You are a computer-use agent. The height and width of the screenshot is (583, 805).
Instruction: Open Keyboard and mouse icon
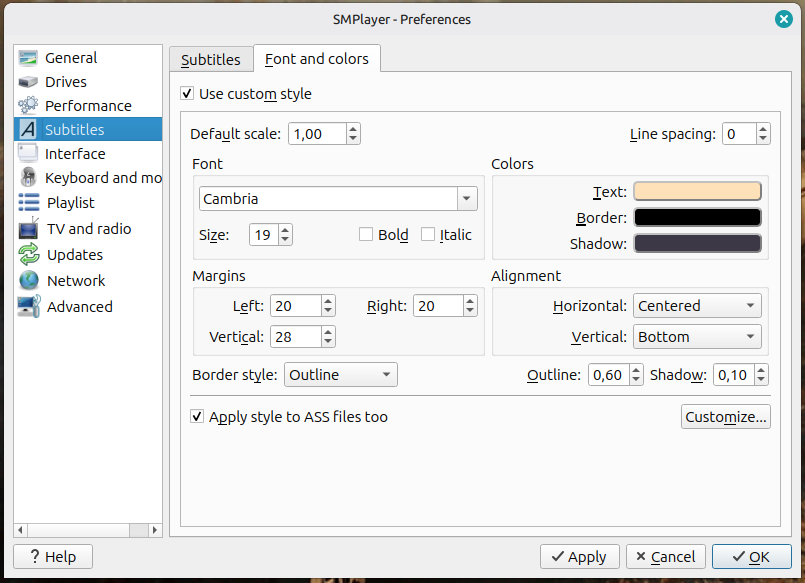(28, 178)
